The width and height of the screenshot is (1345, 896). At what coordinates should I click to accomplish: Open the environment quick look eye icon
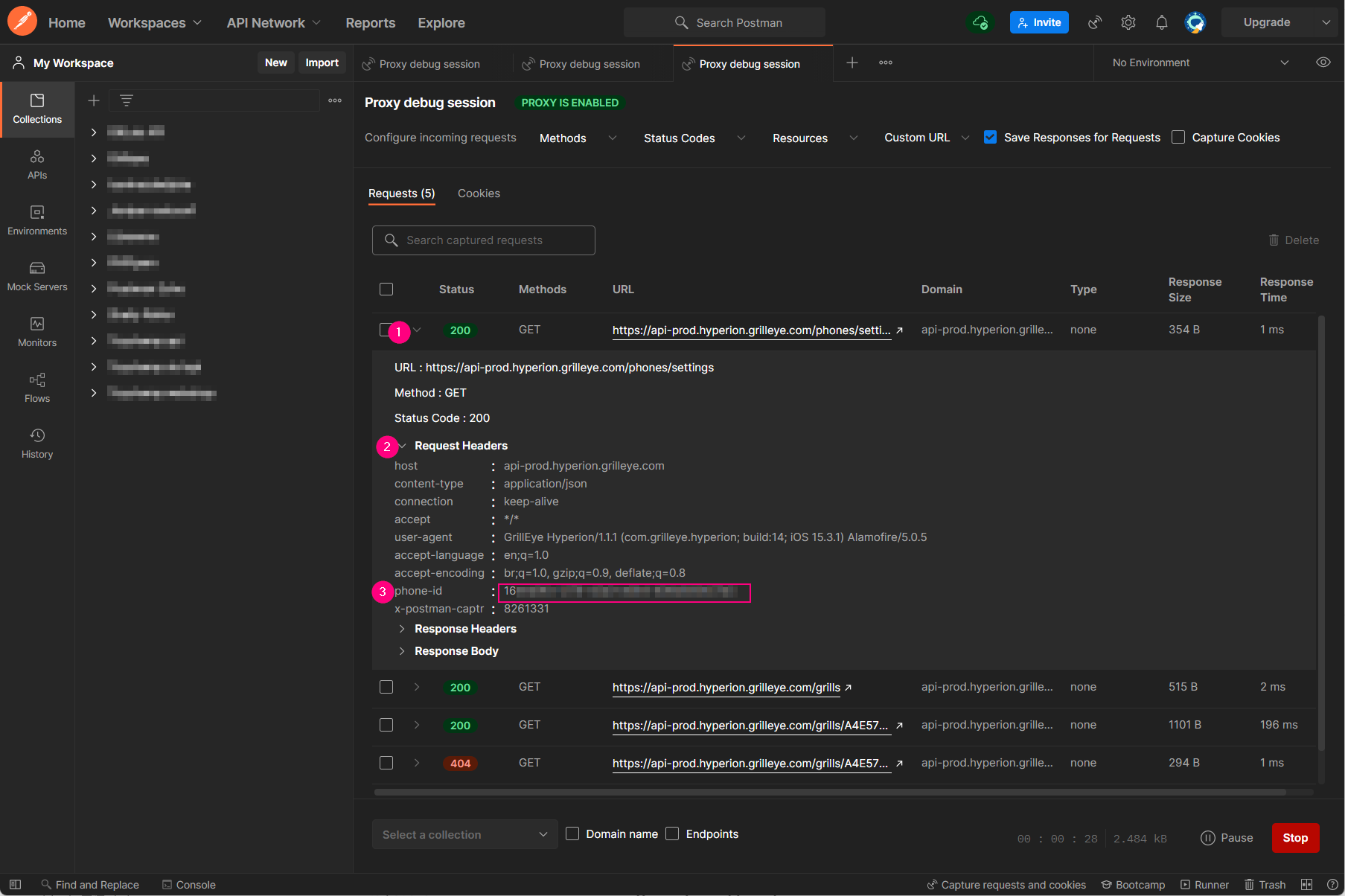point(1323,63)
